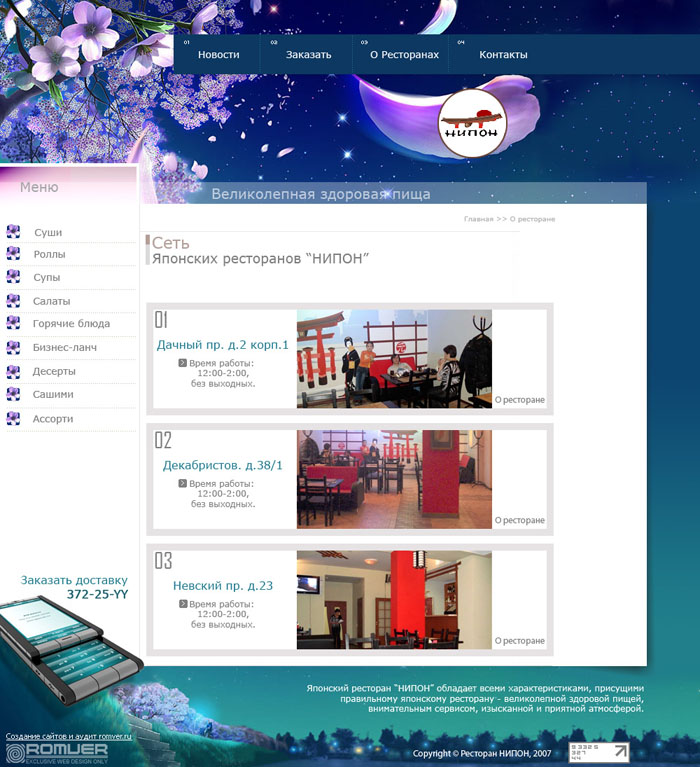Click the 01 number in first card
The height and width of the screenshot is (767, 700).
(x=161, y=320)
